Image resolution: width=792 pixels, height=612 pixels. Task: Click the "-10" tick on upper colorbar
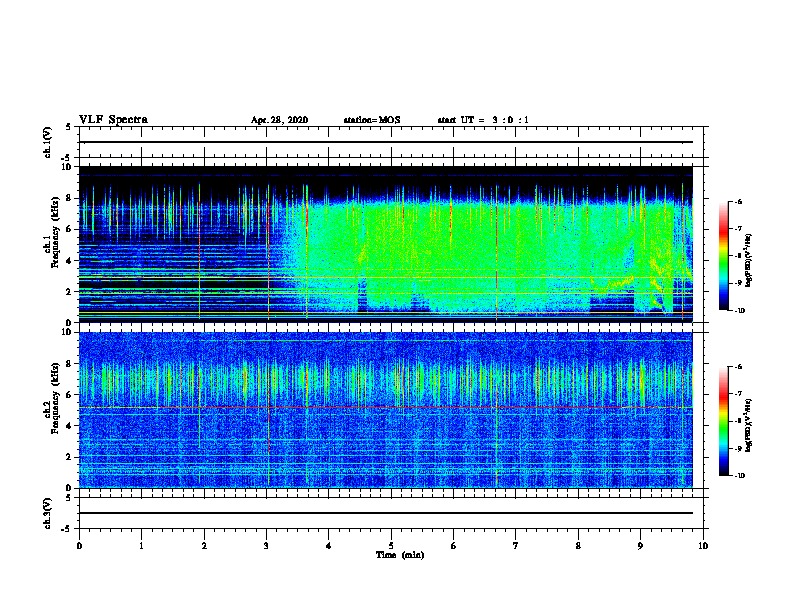pyautogui.click(x=739, y=311)
